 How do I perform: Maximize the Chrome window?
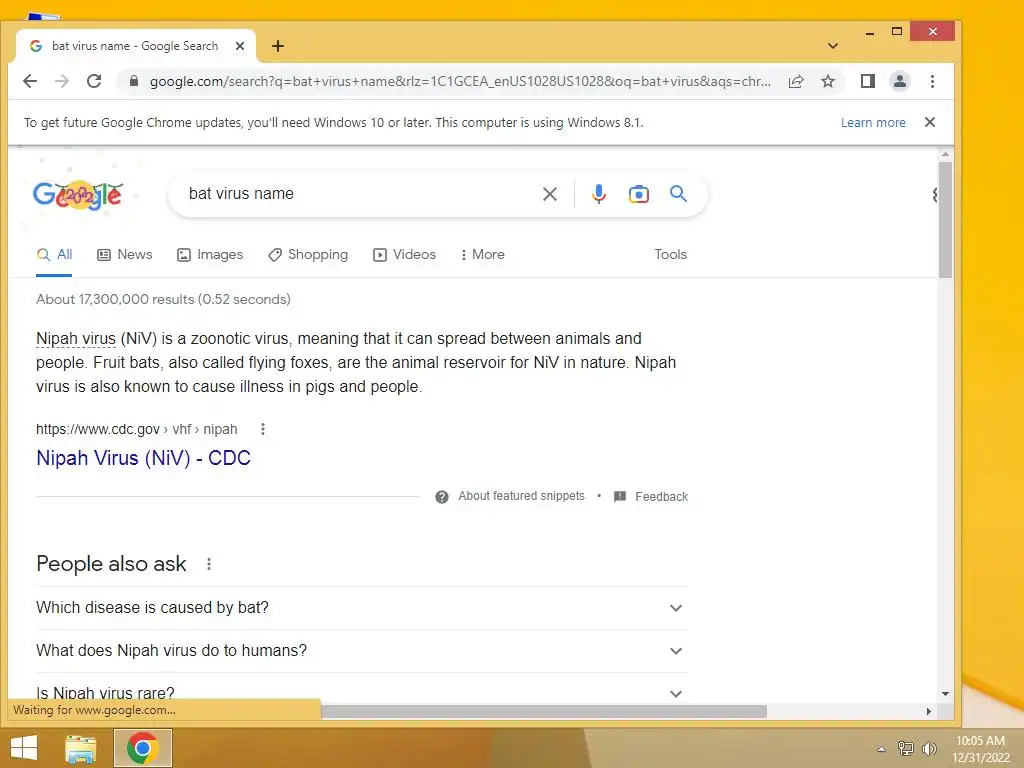point(897,31)
